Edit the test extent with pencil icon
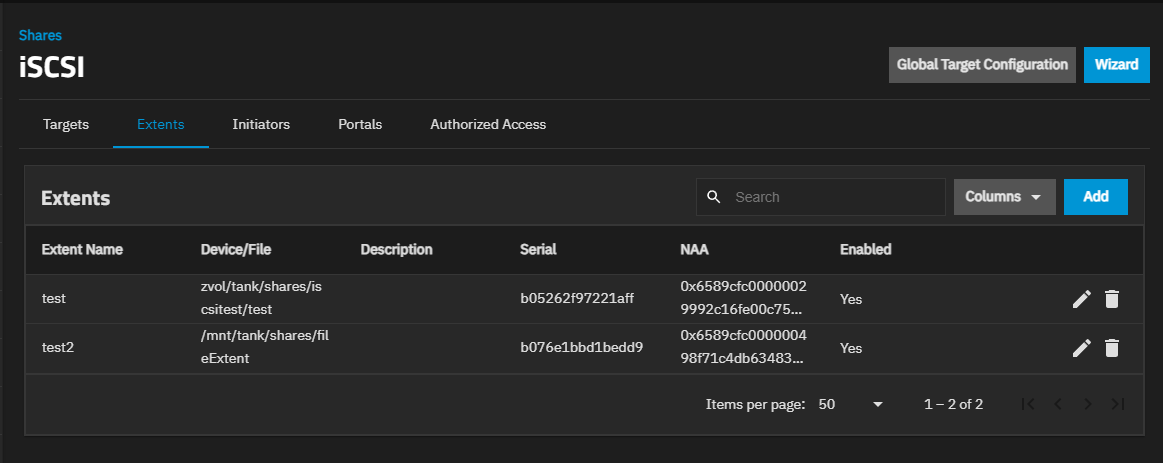 click(1081, 299)
